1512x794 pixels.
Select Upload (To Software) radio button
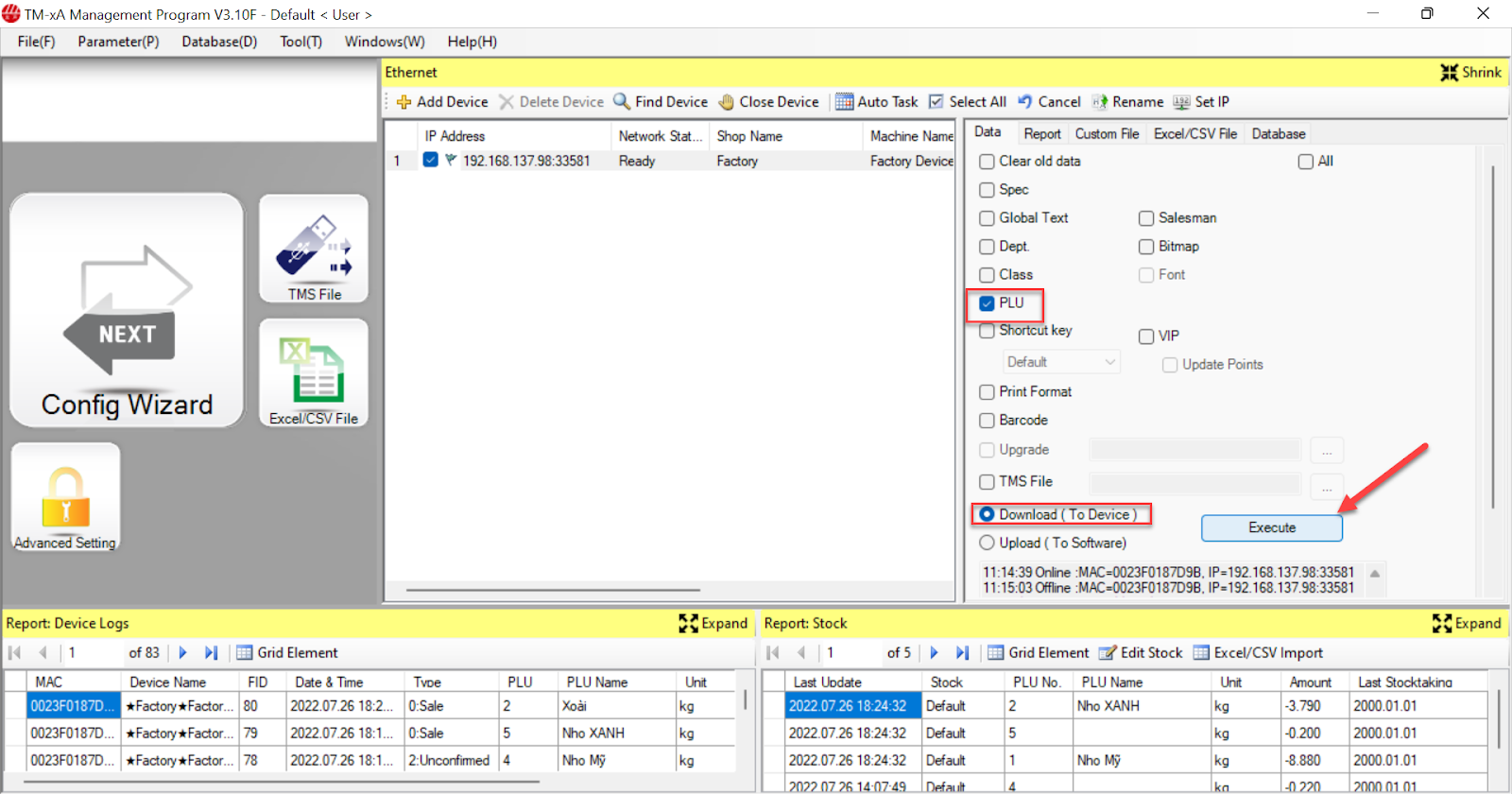pyautogui.click(x=988, y=543)
